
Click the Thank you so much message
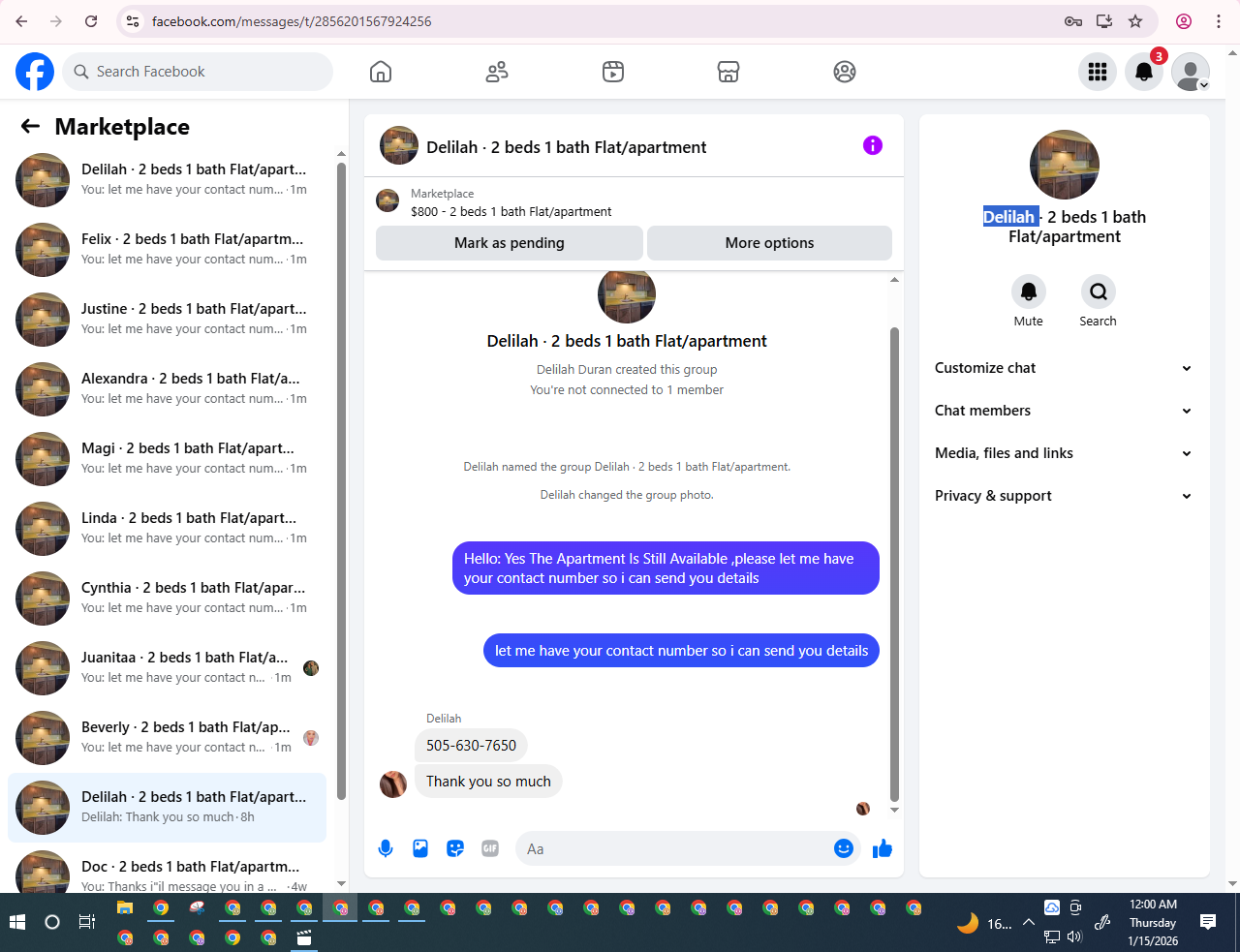(x=488, y=782)
